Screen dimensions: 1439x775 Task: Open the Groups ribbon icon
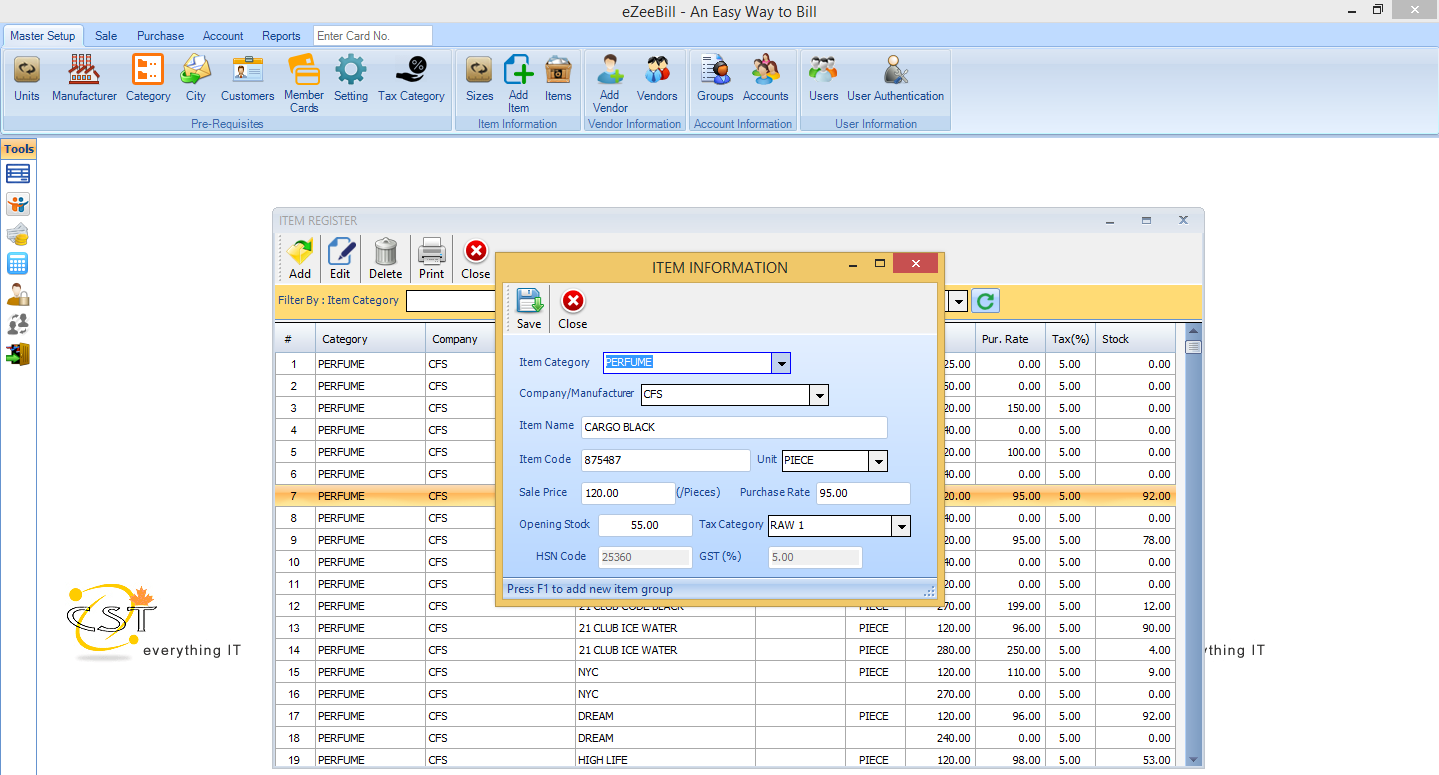715,79
